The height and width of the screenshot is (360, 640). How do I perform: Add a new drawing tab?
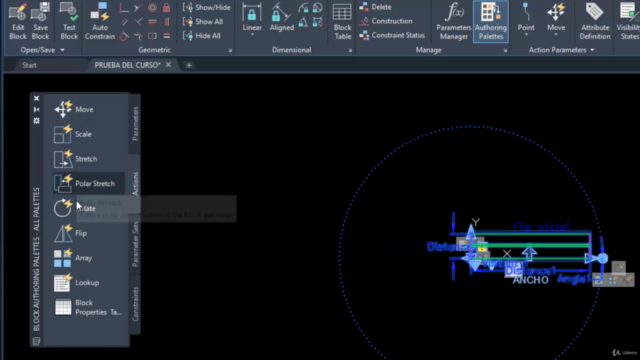click(189, 65)
